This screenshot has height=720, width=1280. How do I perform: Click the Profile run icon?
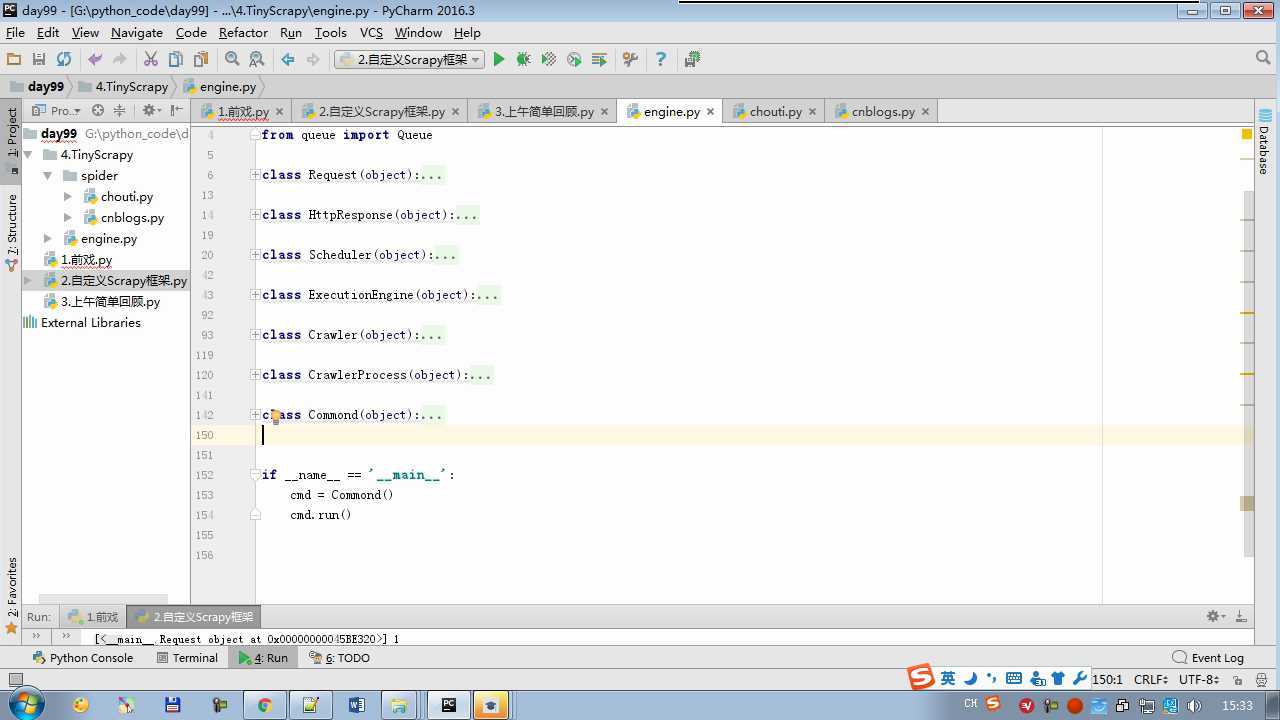(x=574, y=60)
